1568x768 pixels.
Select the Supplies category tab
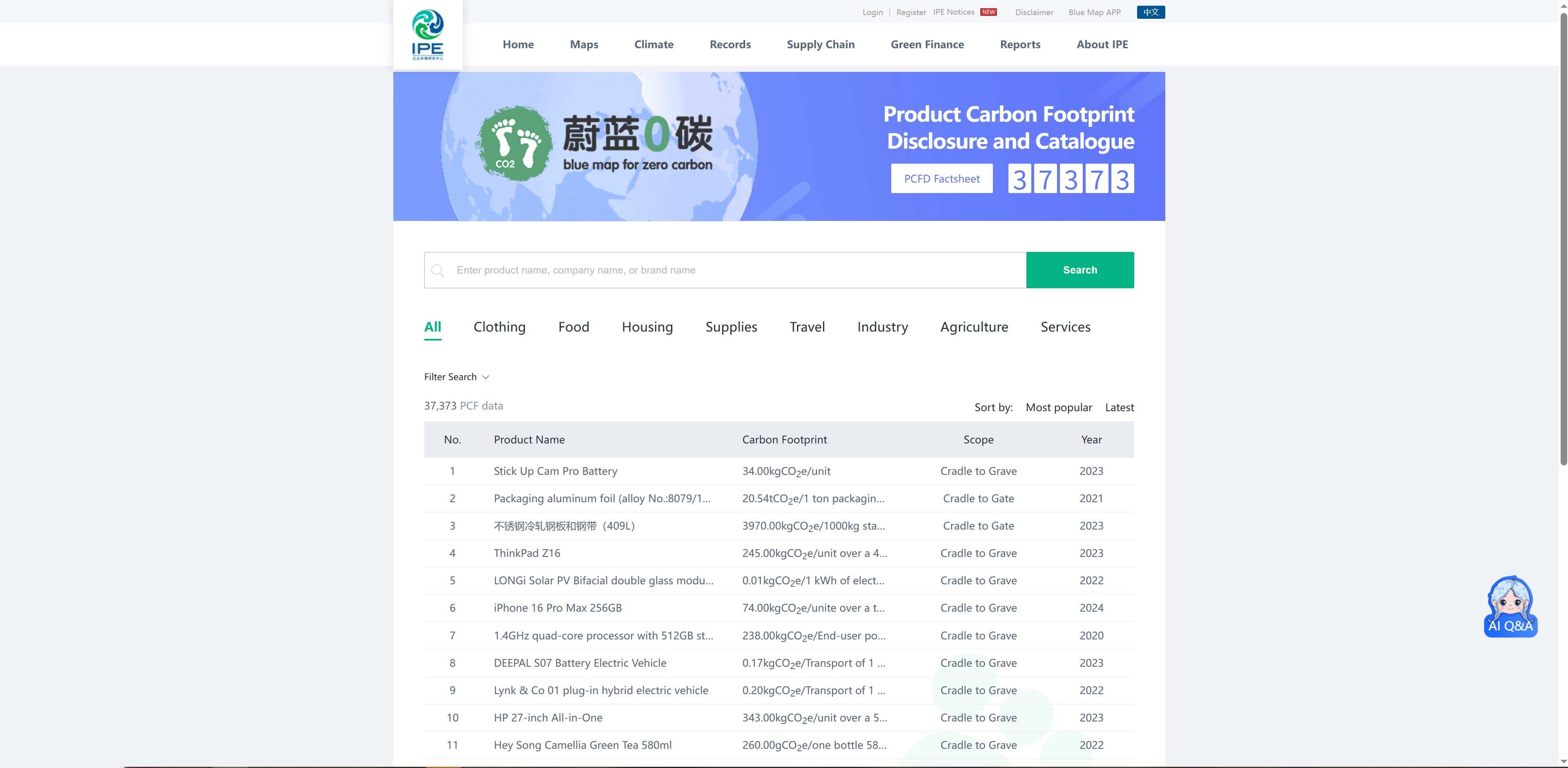click(731, 327)
